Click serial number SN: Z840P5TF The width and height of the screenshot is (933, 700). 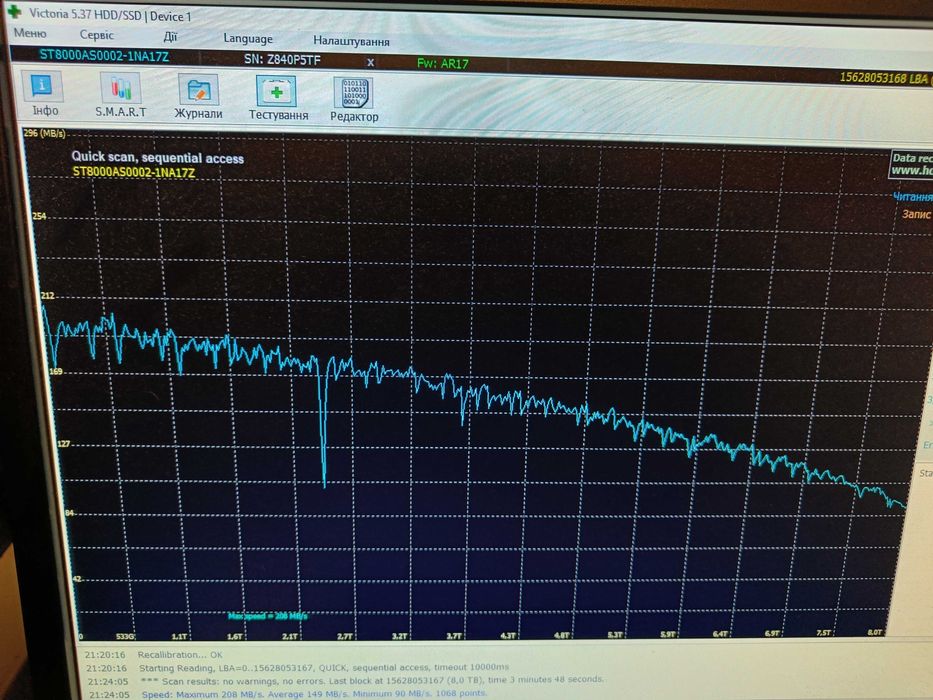(282, 60)
